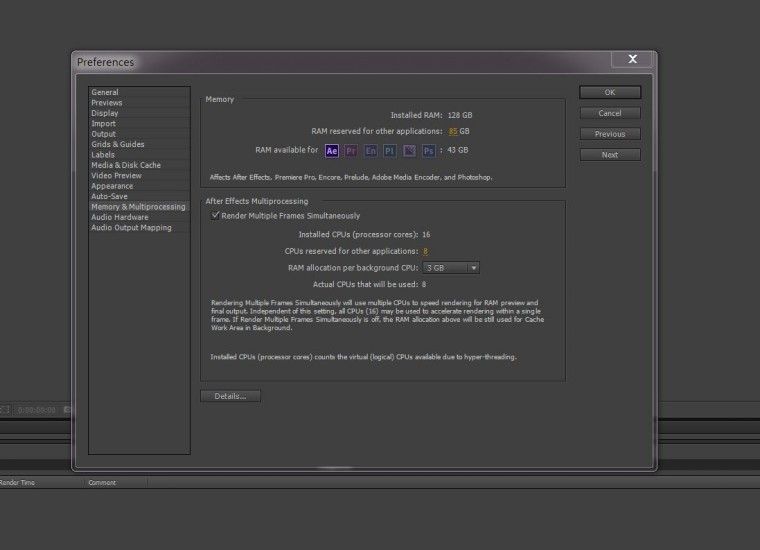Click the RAM reserved for other applications value

pyautogui.click(x=453, y=131)
